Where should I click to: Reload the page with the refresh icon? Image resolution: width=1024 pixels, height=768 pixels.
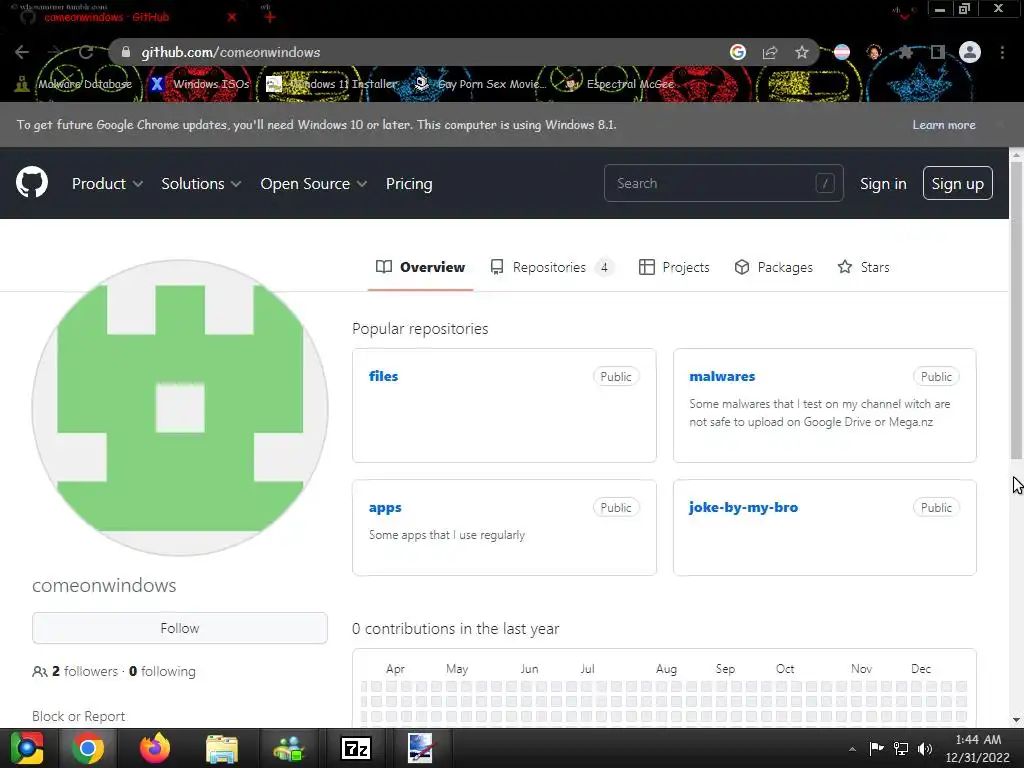coord(86,52)
